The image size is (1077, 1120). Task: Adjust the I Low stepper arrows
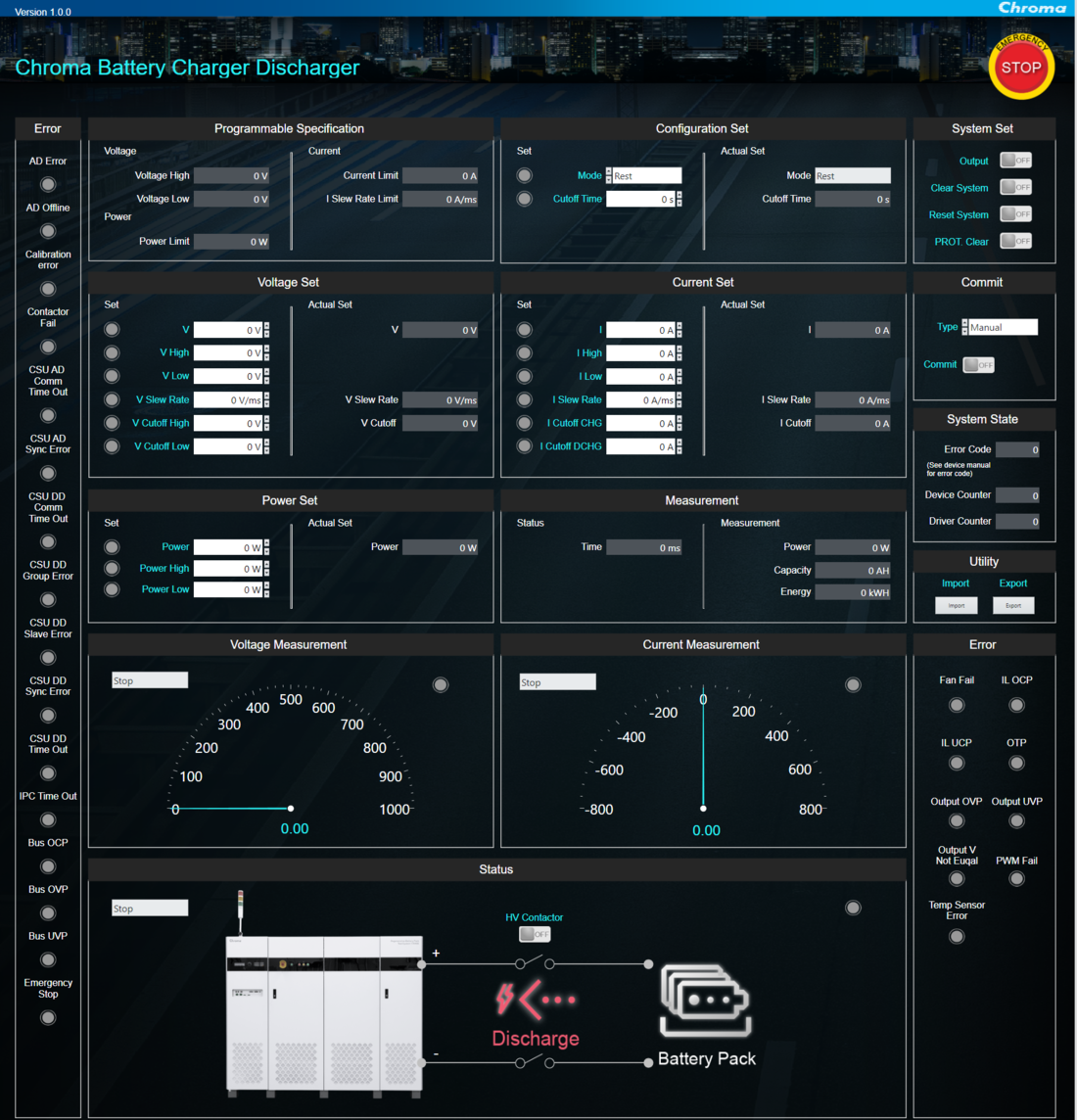[679, 376]
